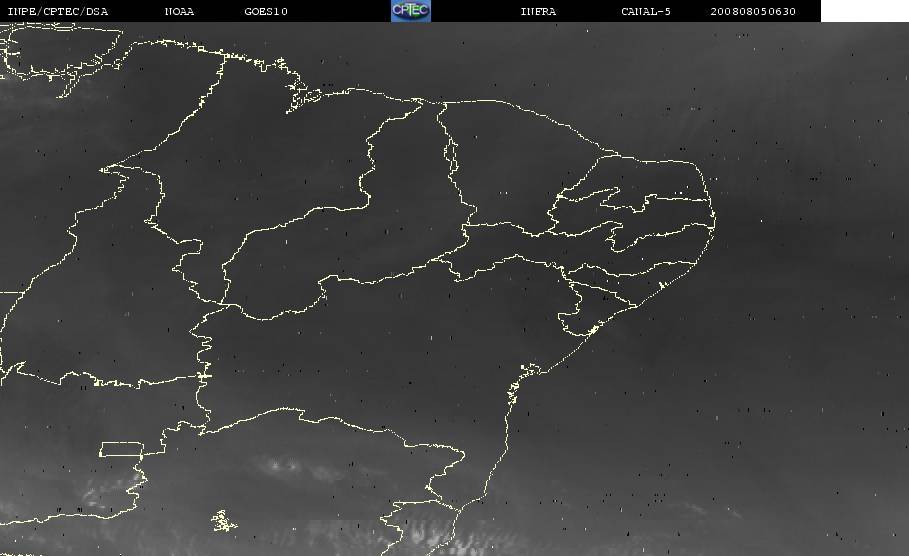Select the INPE/CPTEC/DSA header text
The image size is (909, 556).
click(58, 12)
